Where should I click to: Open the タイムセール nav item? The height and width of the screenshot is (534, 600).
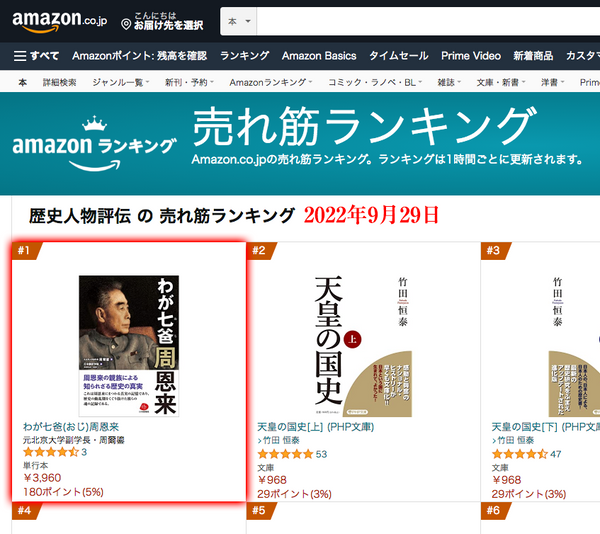point(398,56)
